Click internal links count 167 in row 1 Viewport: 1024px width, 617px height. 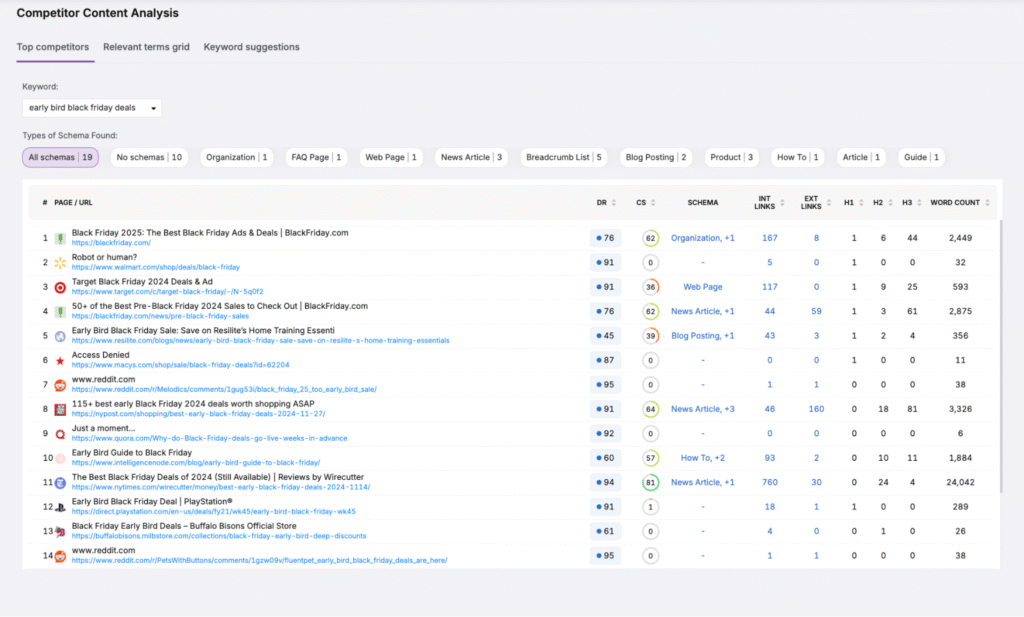(769, 238)
